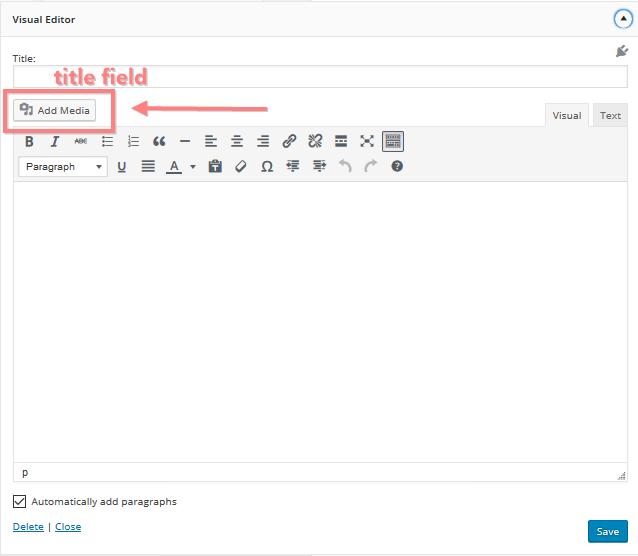Justify the text alignment
Screen dimensions: 638x556
[148, 167]
